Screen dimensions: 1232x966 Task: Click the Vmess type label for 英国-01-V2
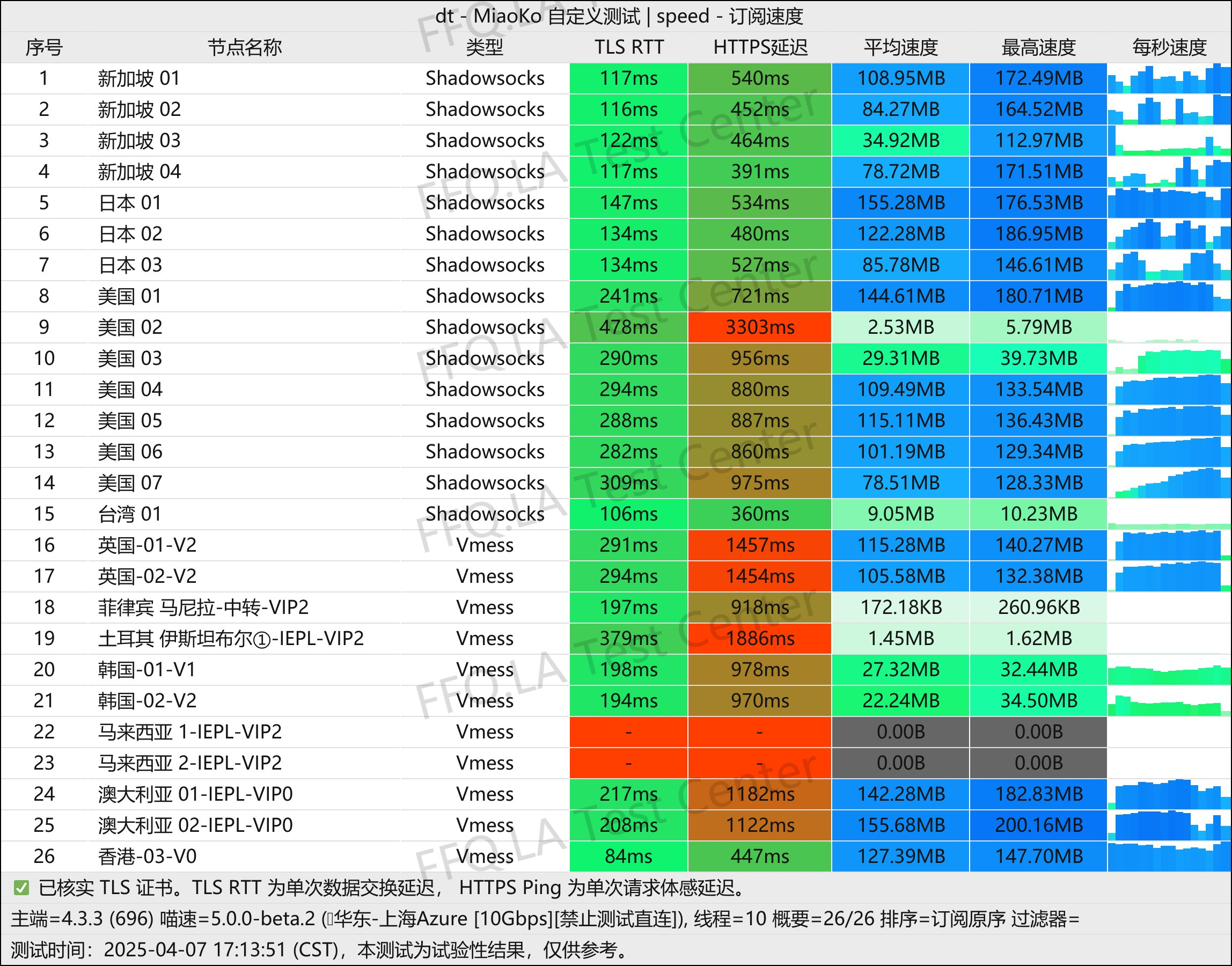coord(485,545)
